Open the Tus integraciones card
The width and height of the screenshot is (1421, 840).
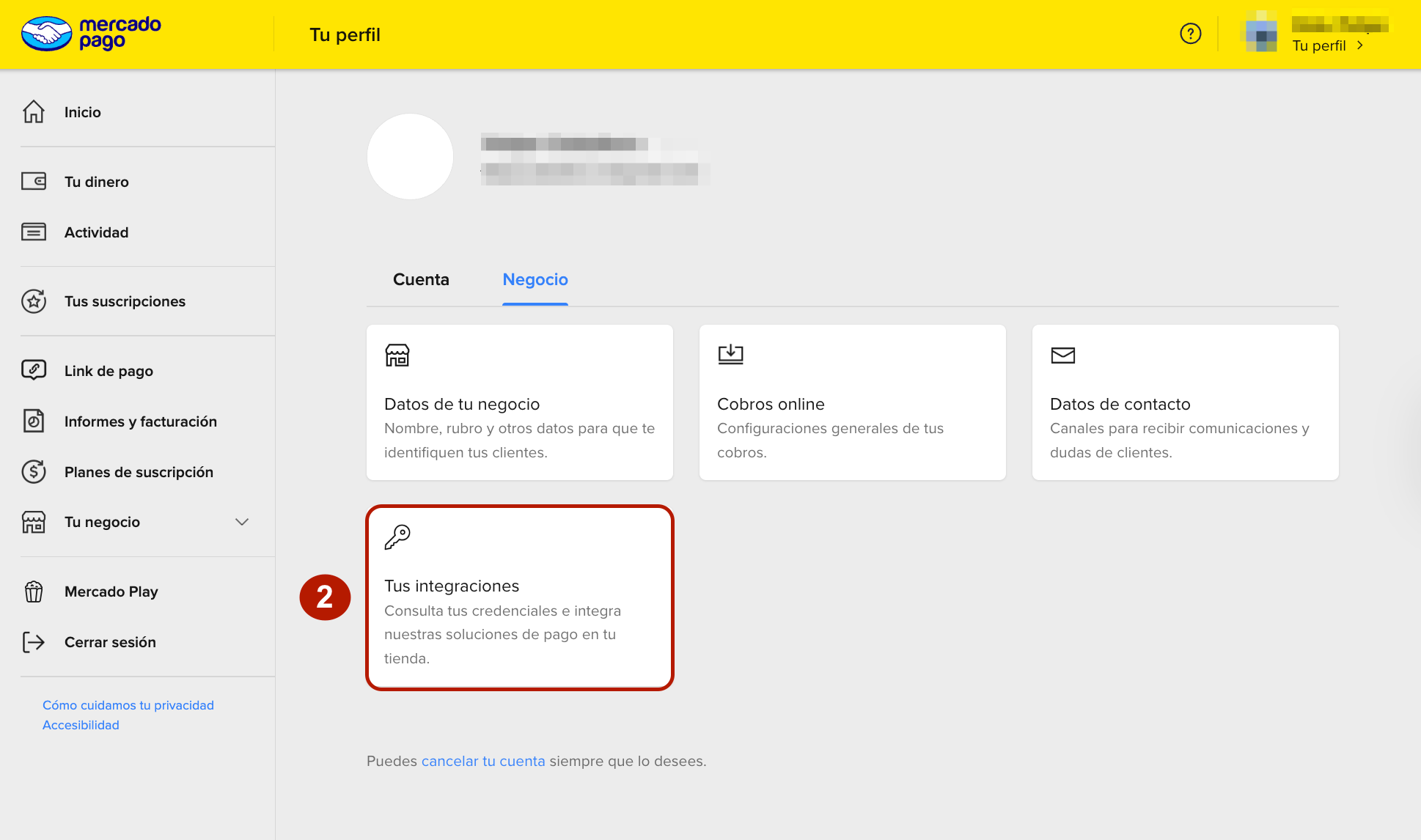point(519,597)
